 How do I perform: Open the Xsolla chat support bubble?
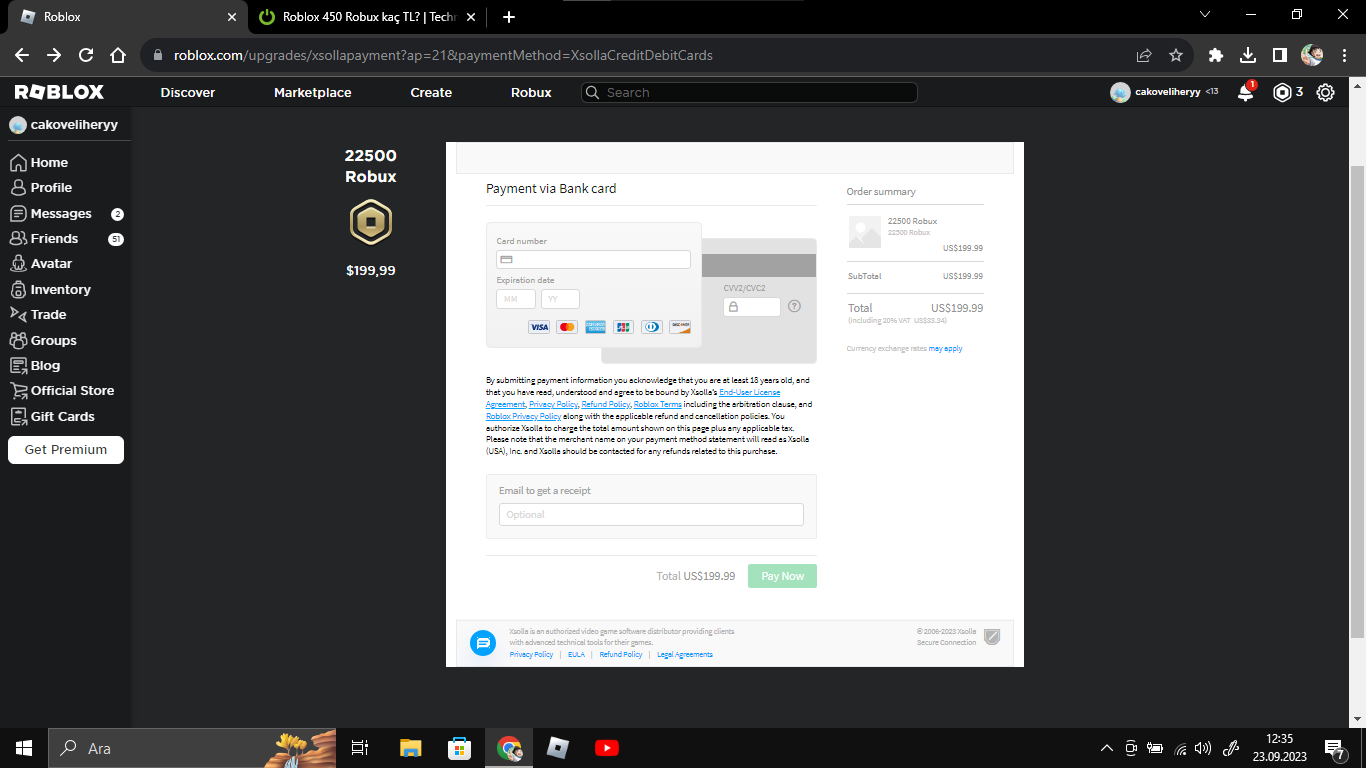point(483,643)
